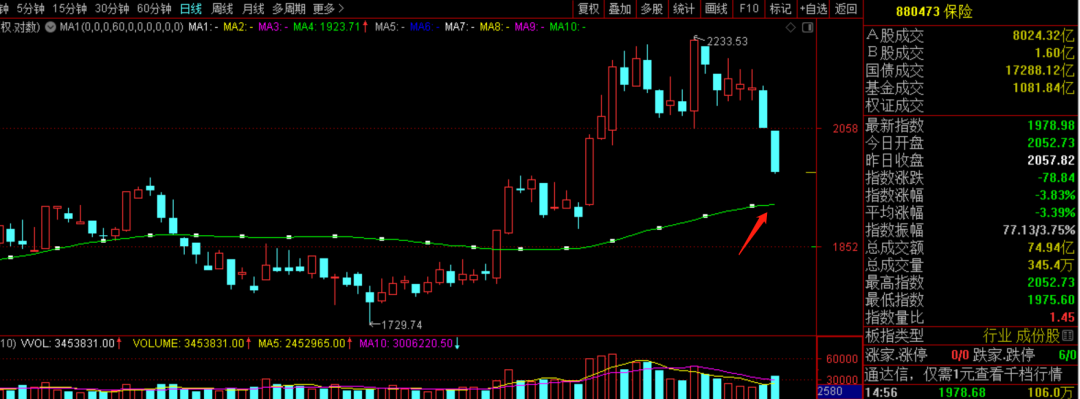Switch to the 日线 daily period tab

pos(191,9)
